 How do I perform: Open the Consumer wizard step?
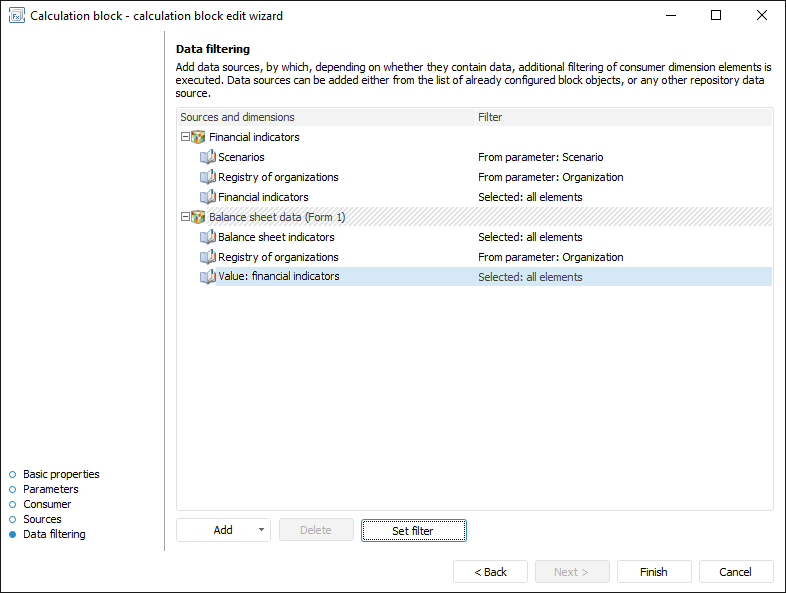point(47,504)
